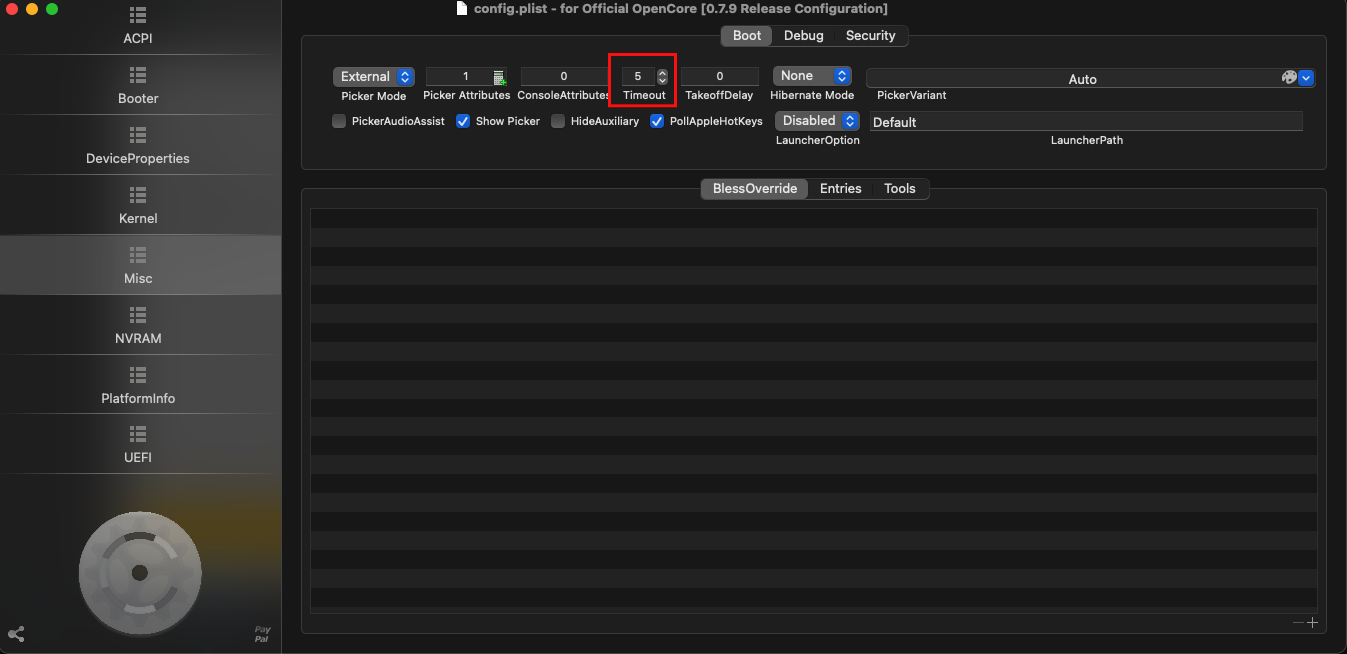Click the plus button to add row
The height and width of the screenshot is (654, 1347).
pyautogui.click(x=1313, y=622)
